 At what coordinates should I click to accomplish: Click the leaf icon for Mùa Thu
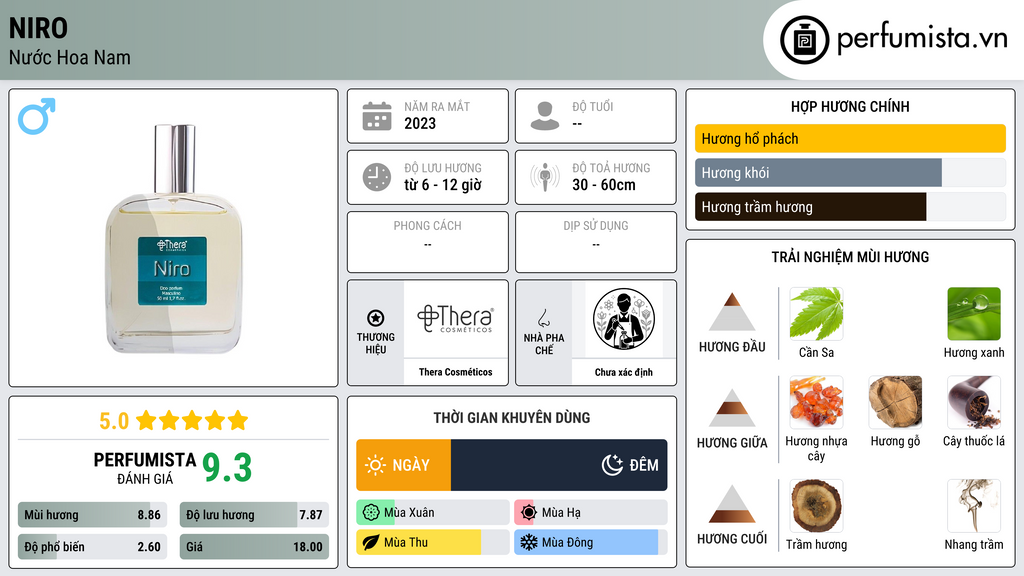coord(371,543)
